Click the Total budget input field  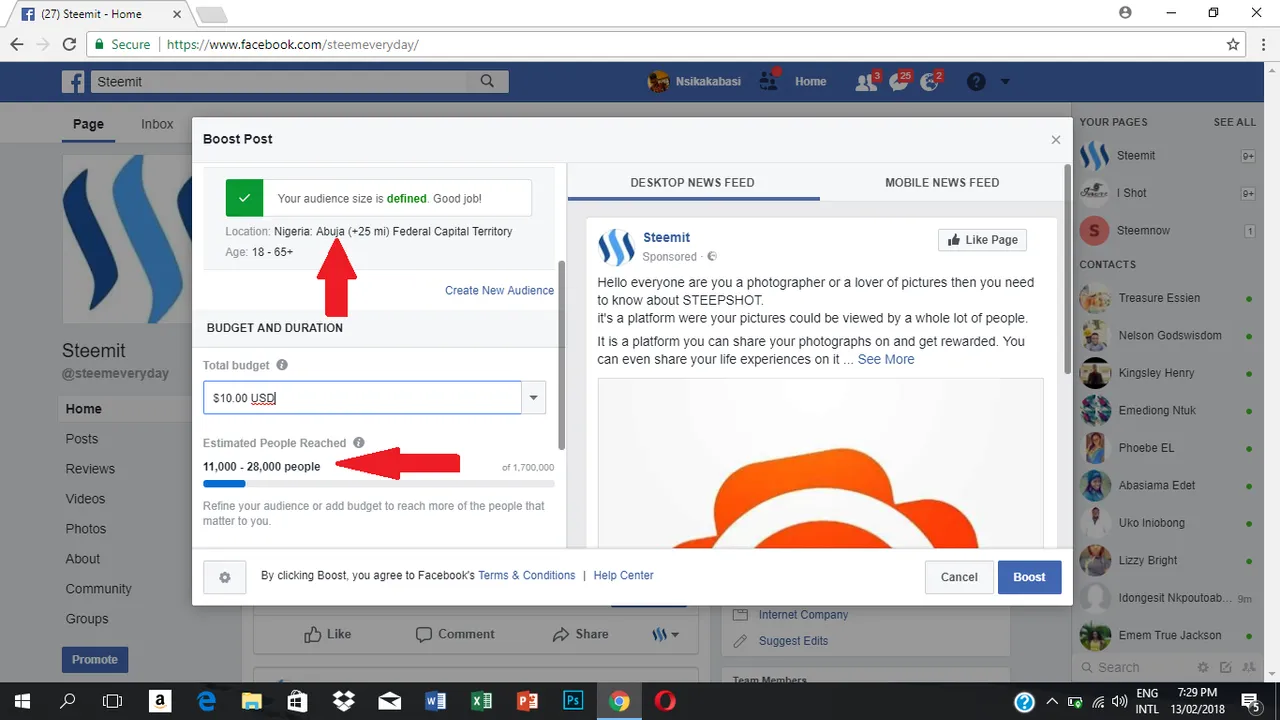[362, 397]
